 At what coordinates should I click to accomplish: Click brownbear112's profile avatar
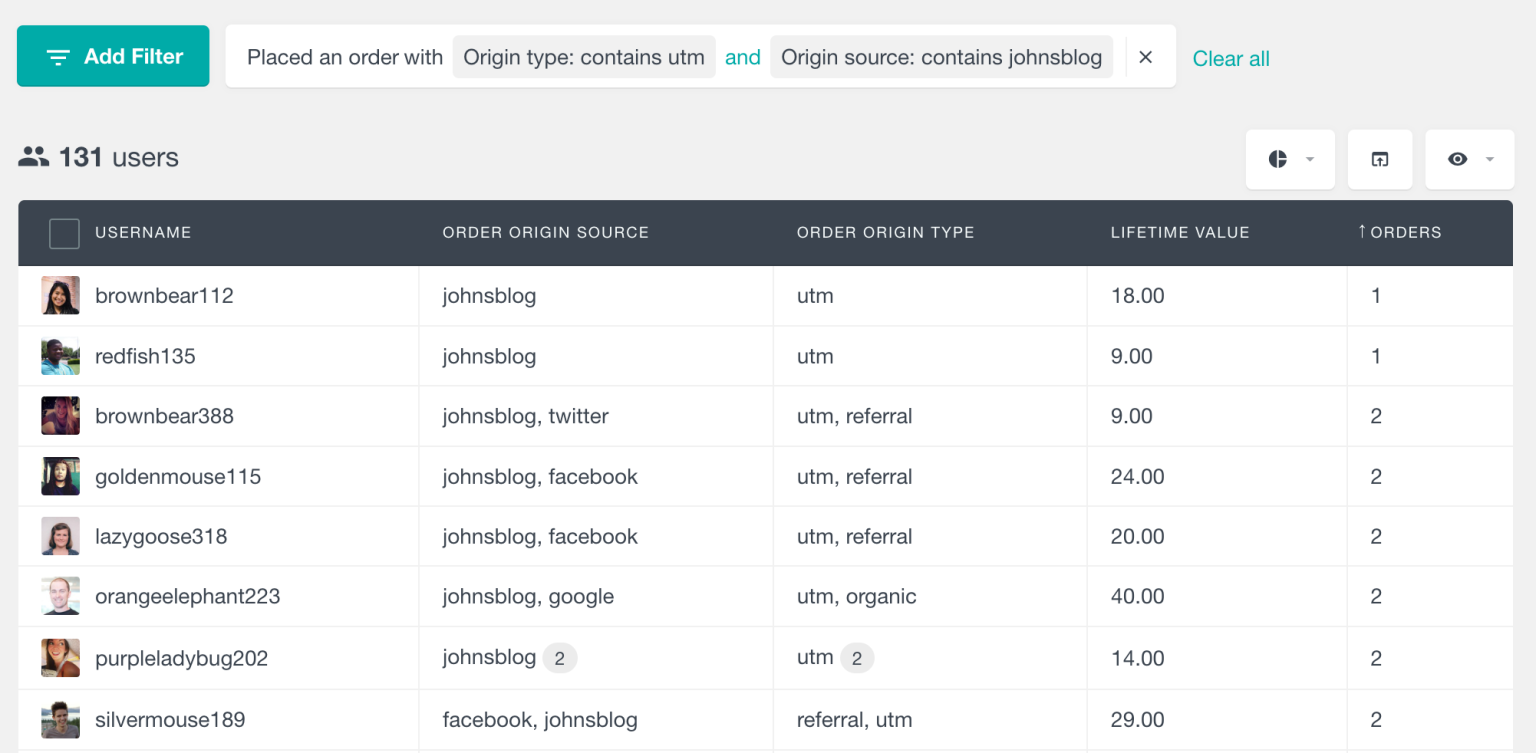click(x=60, y=295)
